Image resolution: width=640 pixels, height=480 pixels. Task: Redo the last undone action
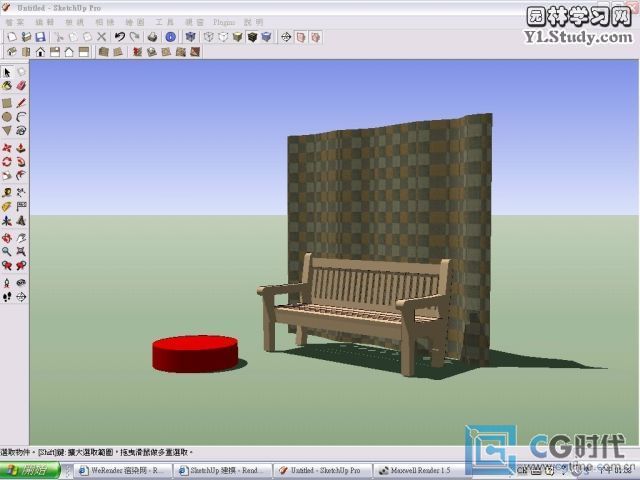click(134, 37)
